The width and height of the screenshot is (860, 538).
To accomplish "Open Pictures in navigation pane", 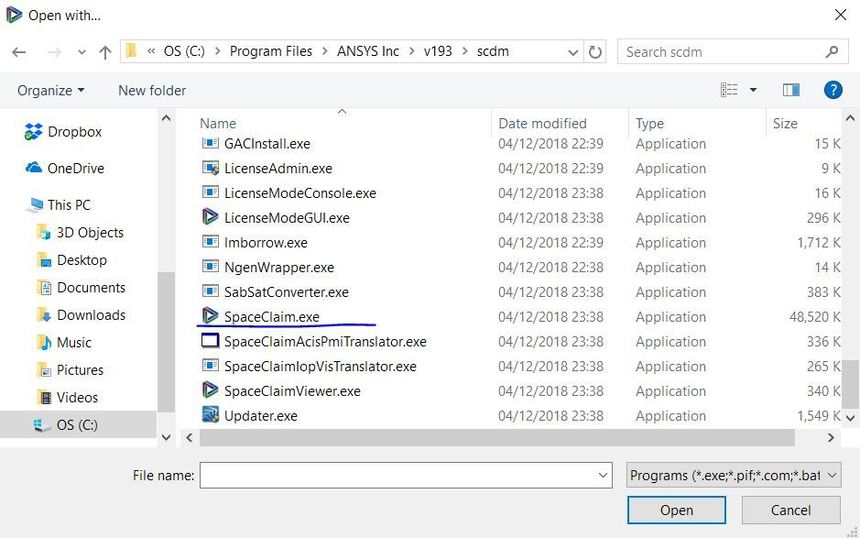I will tap(80, 370).
